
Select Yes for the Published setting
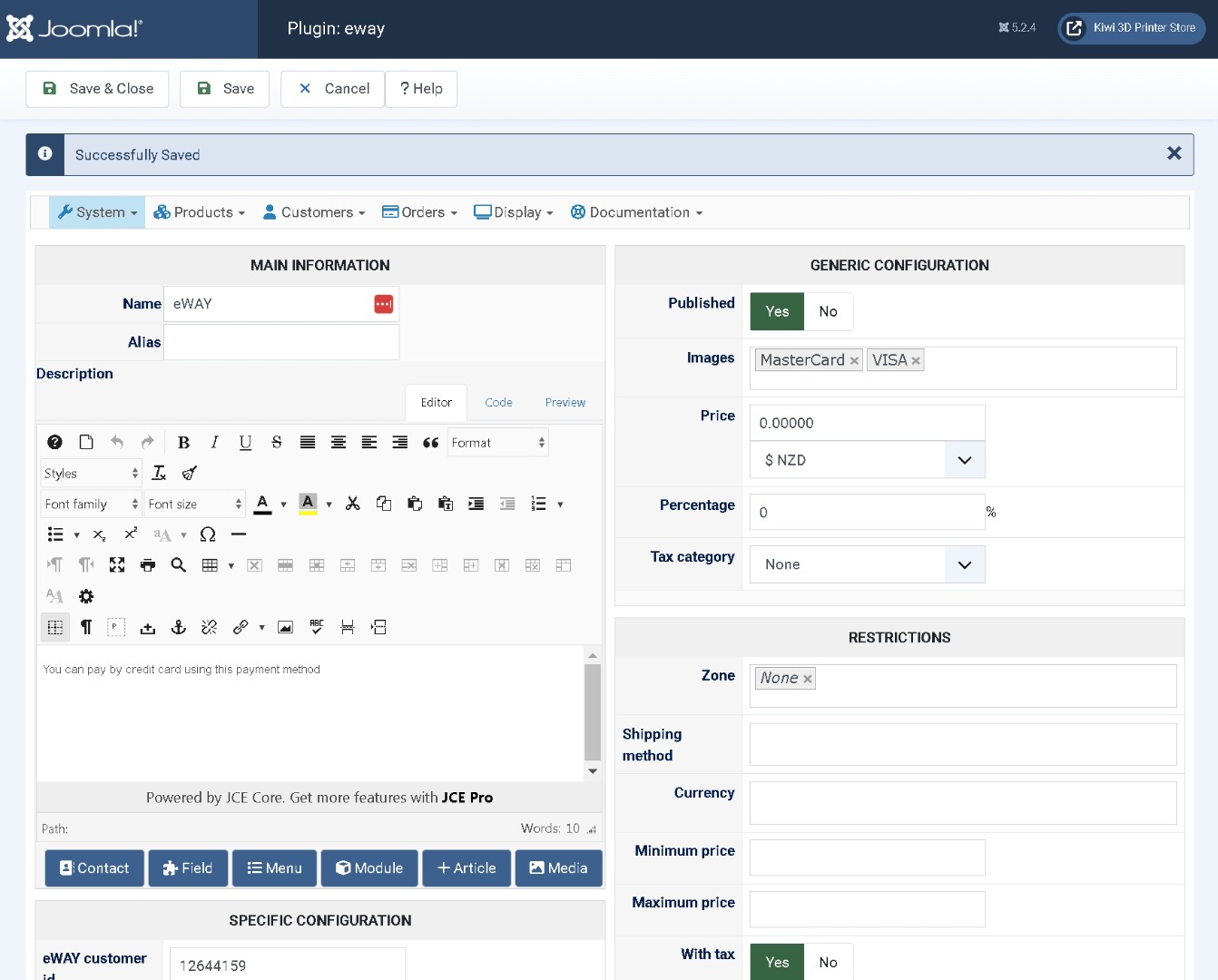coord(777,311)
